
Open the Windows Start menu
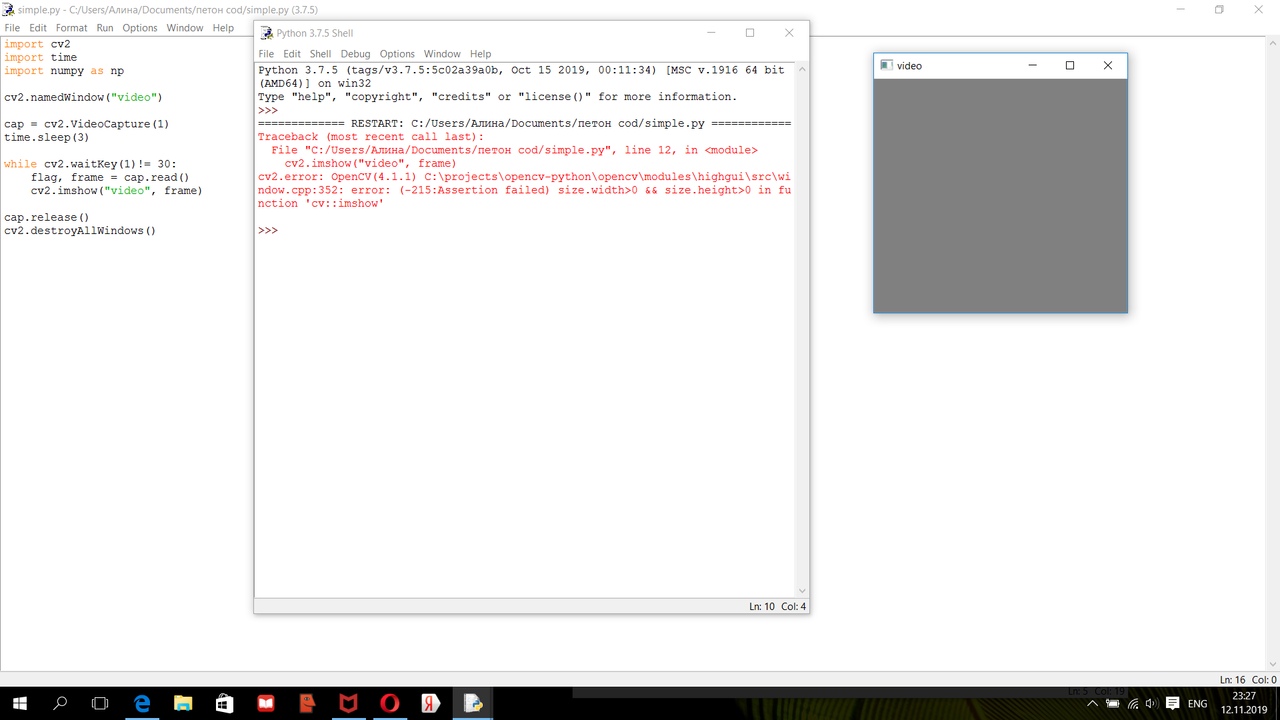coord(20,703)
